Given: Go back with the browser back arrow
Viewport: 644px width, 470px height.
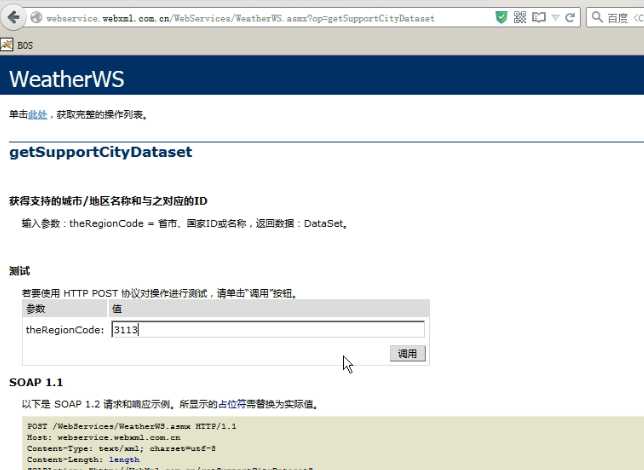Looking at the screenshot, I should pyautogui.click(x=14, y=18).
